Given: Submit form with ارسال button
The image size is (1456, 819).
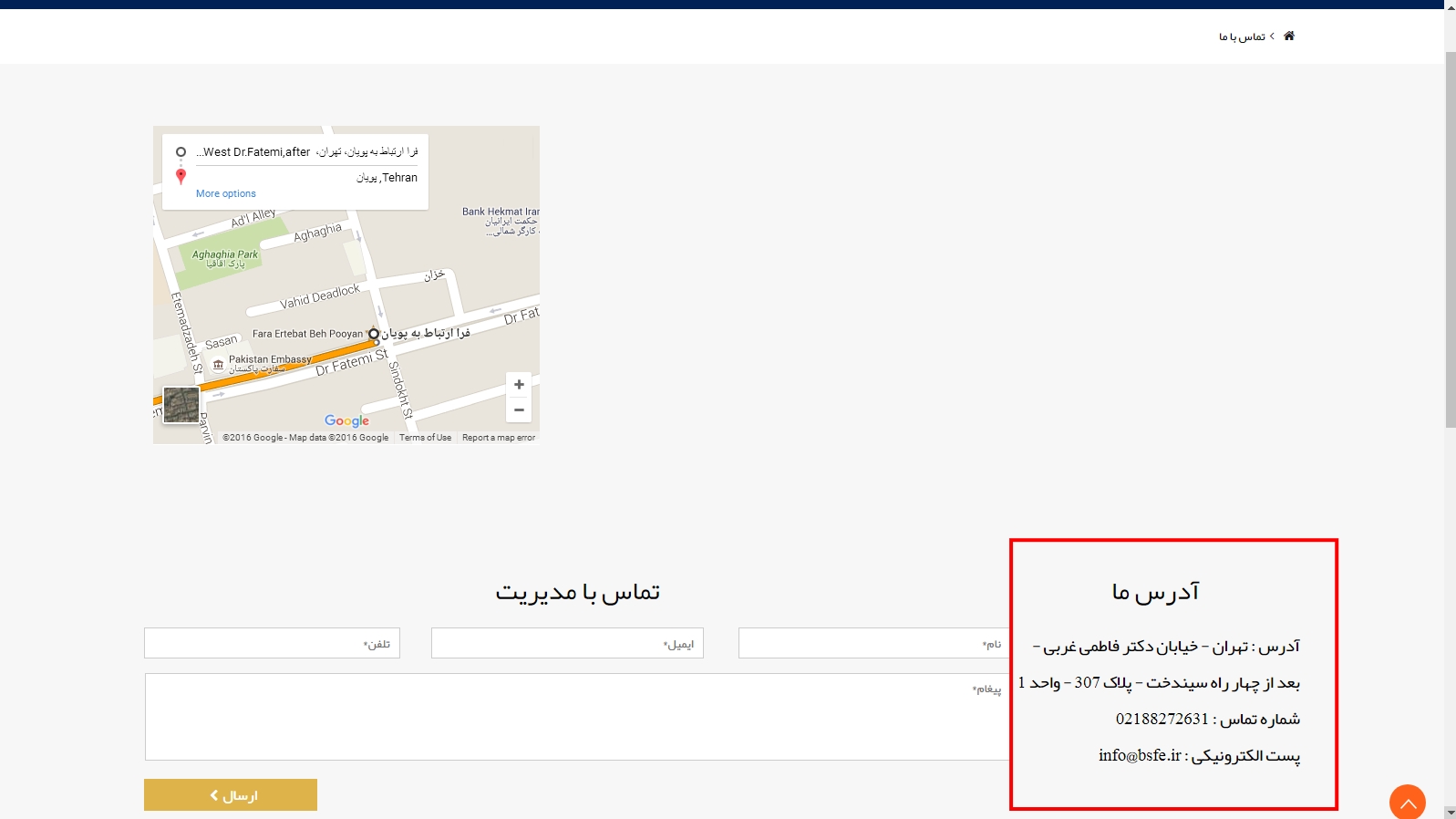Looking at the screenshot, I should (x=231, y=795).
